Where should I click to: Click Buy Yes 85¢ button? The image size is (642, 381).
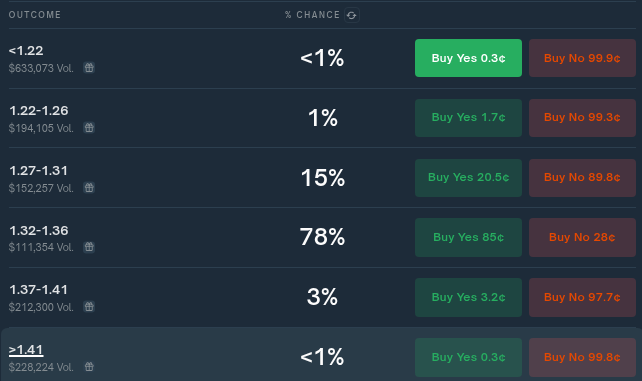point(468,237)
